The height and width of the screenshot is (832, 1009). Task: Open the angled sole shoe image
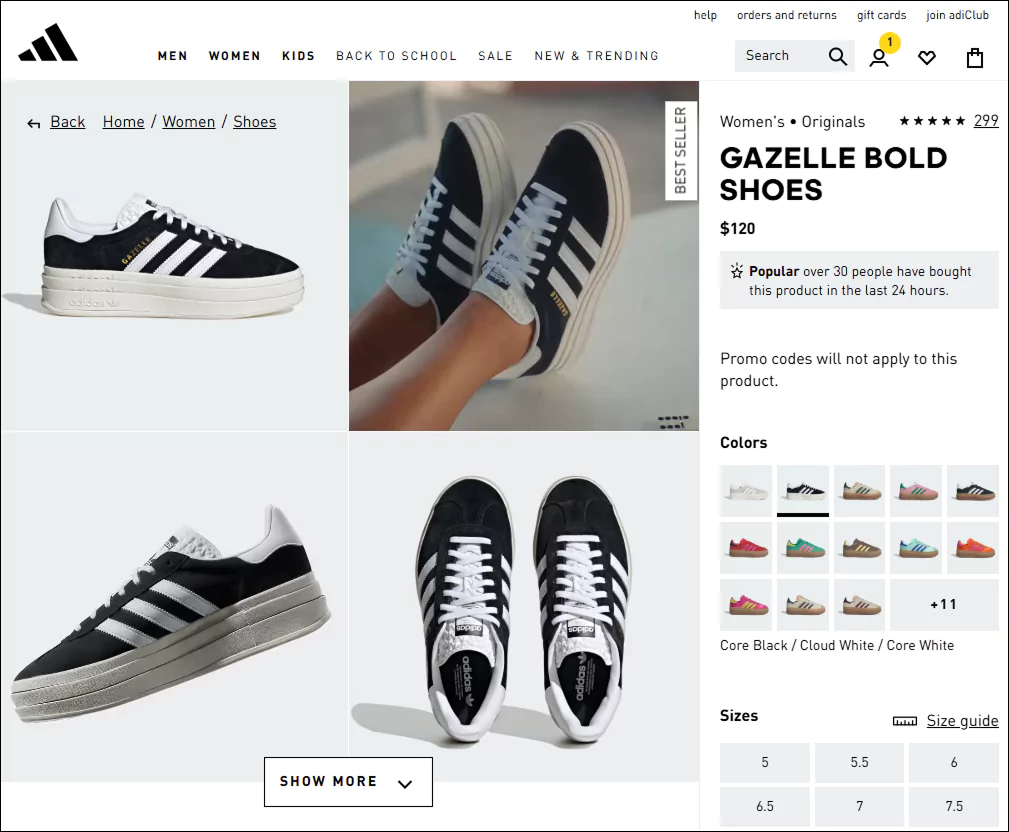click(174, 607)
